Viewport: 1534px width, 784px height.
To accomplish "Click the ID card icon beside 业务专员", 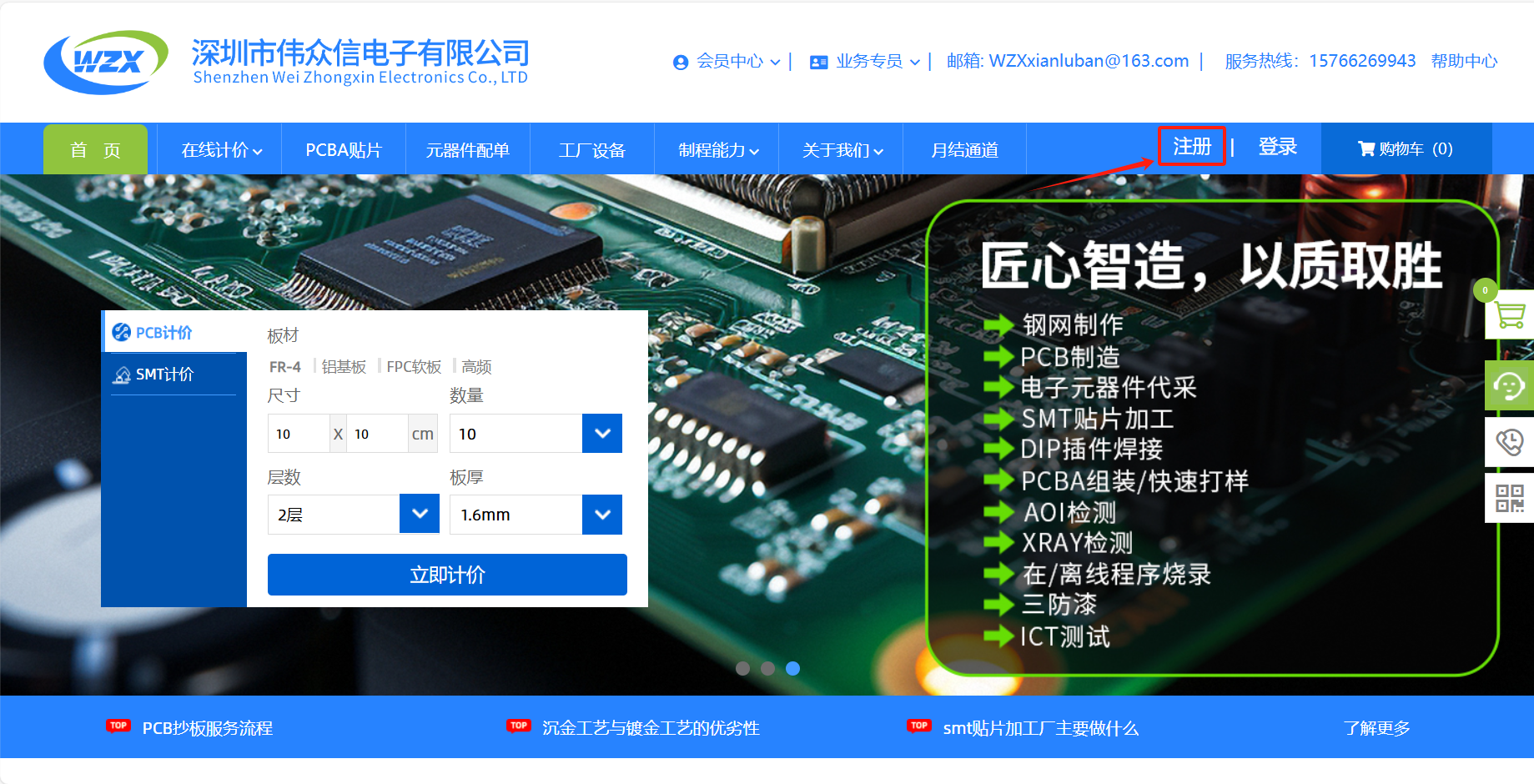I will 817,61.
